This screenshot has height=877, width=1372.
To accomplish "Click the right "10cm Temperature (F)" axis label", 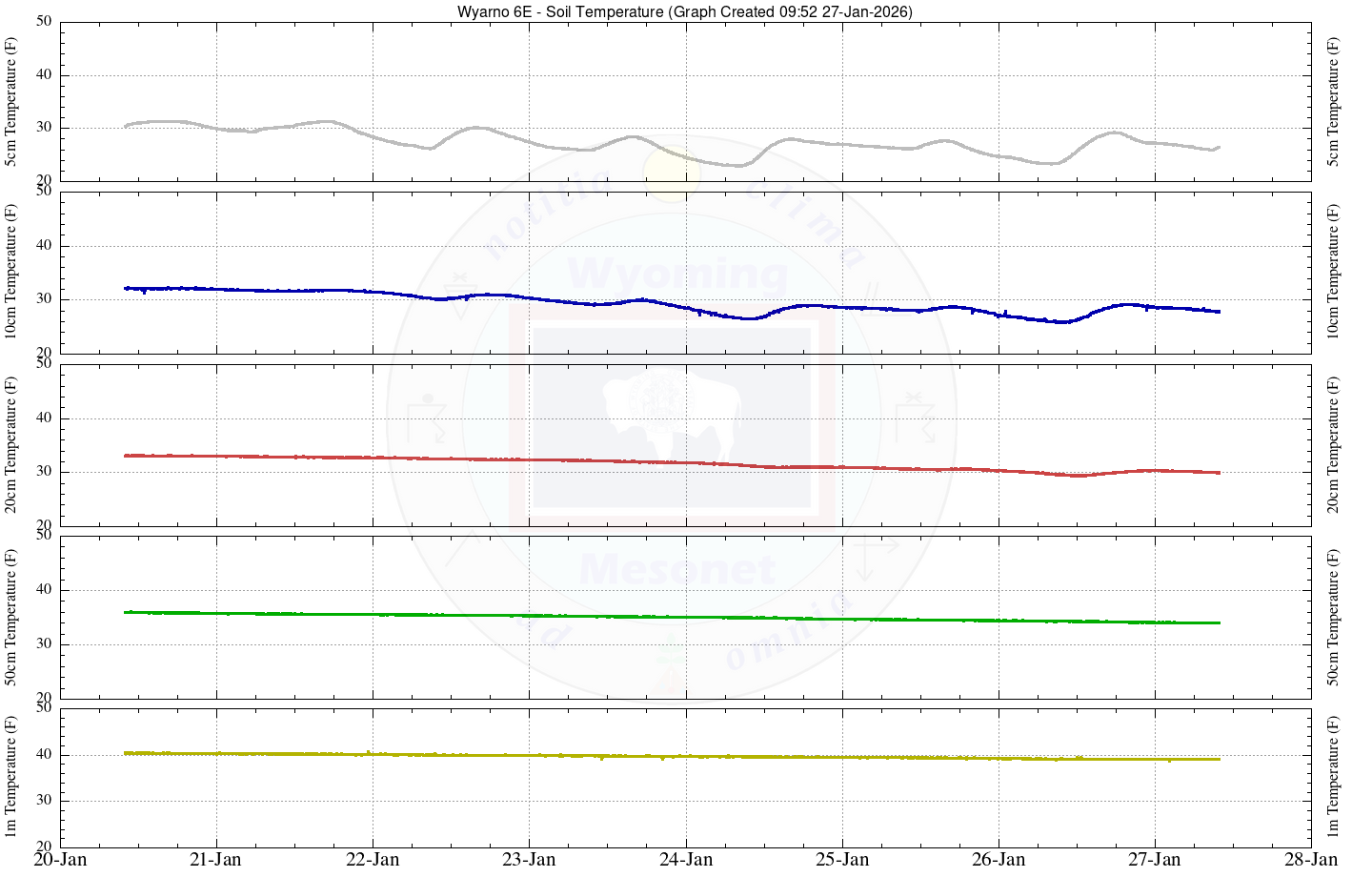I will coord(1333,272).
